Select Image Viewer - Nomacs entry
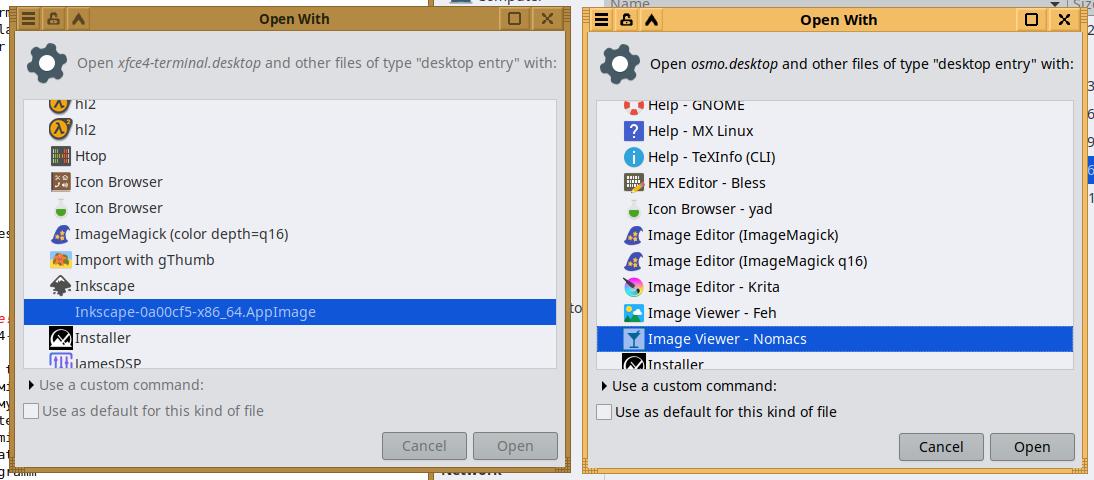 727,339
